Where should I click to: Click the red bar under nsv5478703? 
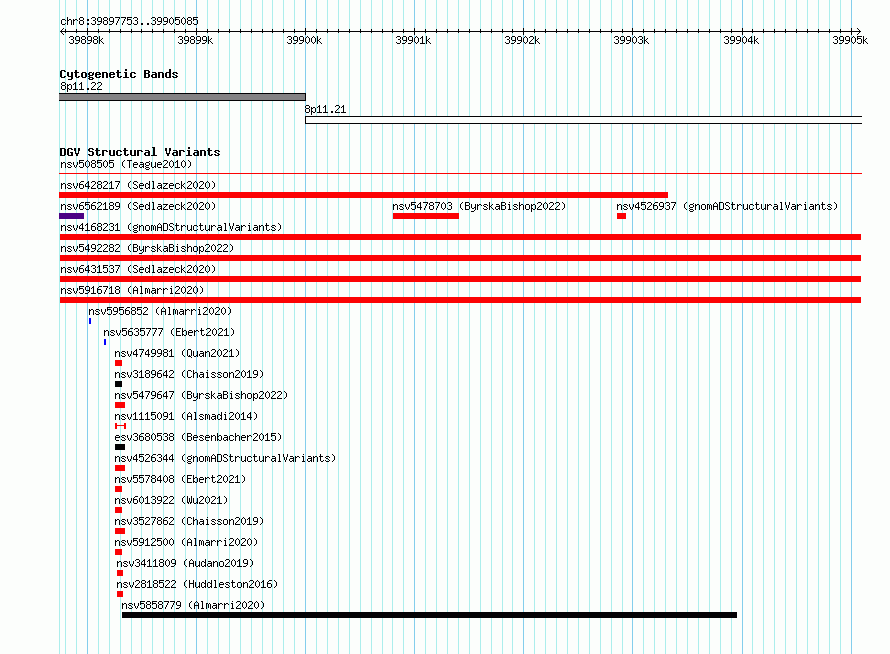pyautogui.click(x=426, y=216)
